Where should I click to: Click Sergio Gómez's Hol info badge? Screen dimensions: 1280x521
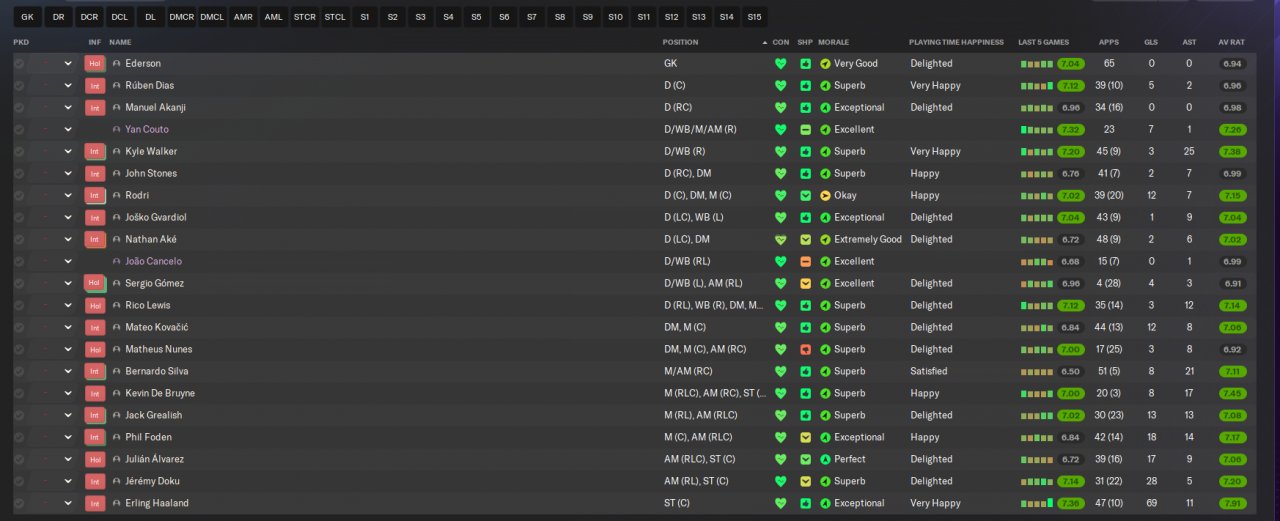tap(95, 283)
